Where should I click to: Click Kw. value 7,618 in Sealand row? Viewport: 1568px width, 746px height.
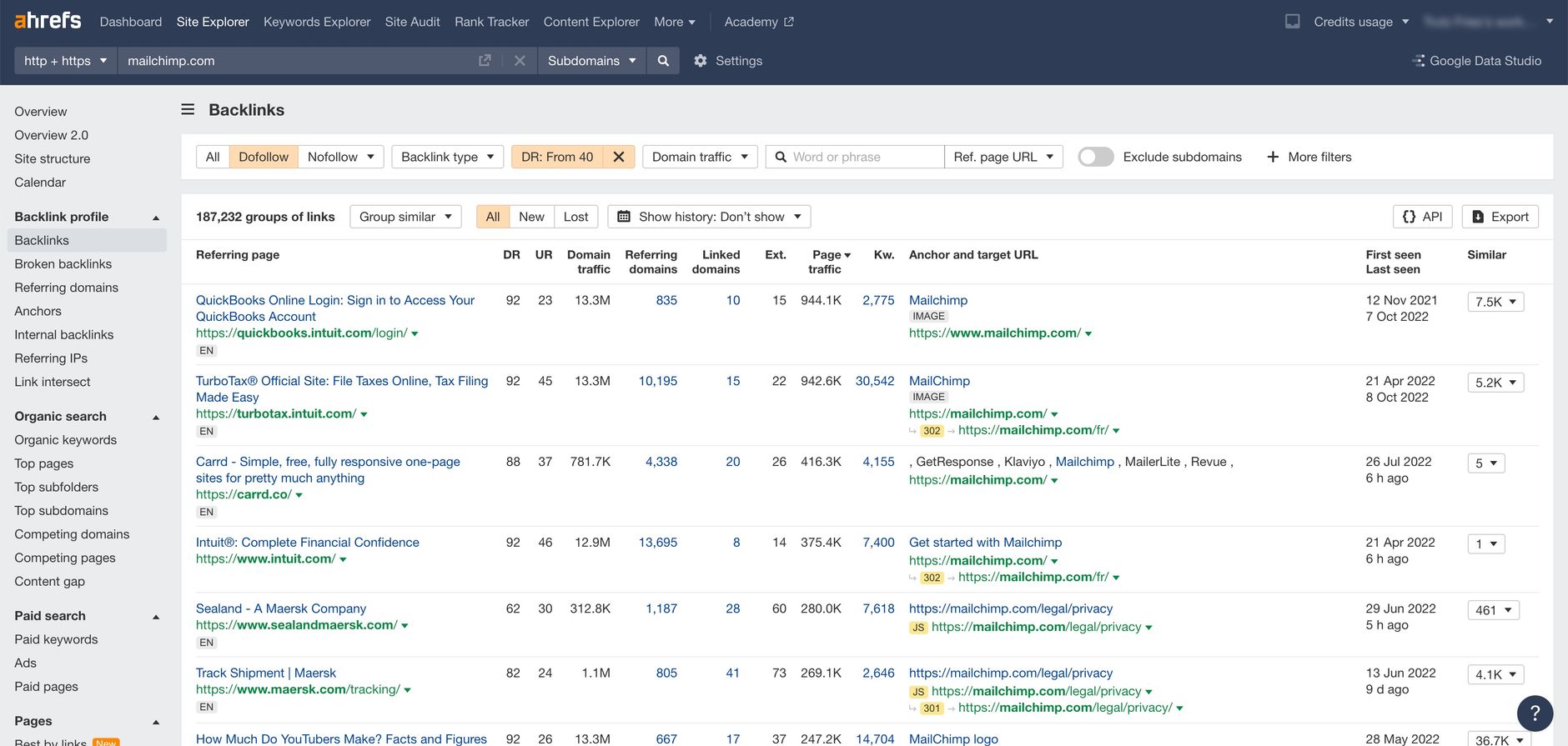coord(878,609)
